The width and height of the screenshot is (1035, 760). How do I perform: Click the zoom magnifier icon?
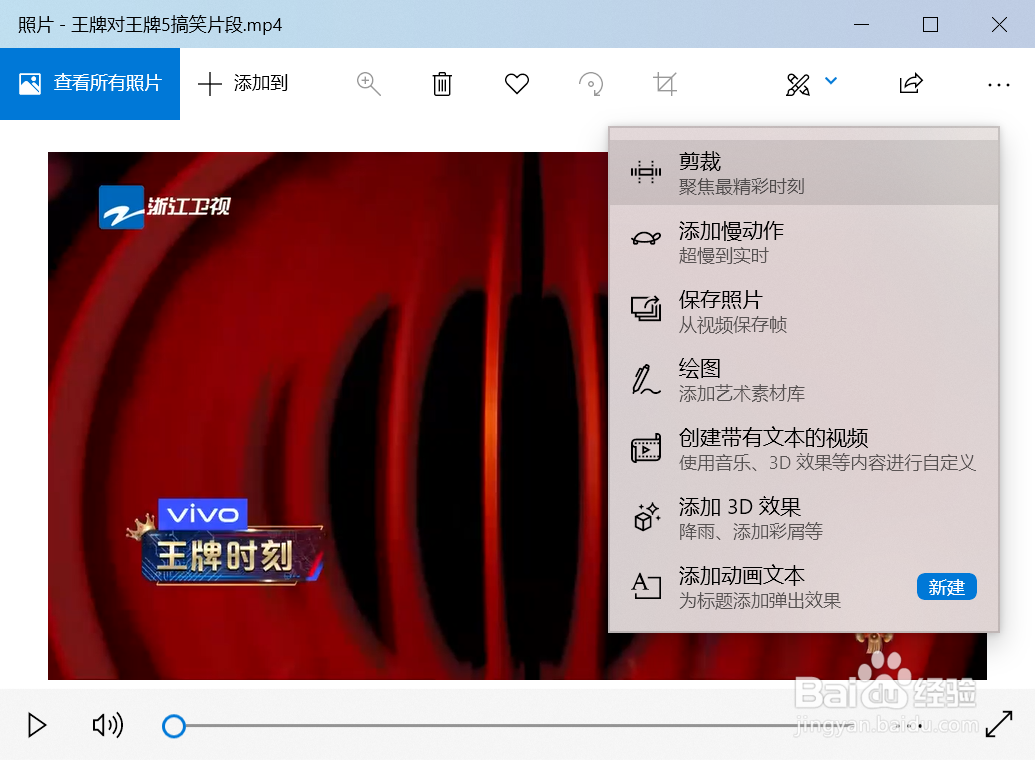[x=368, y=84]
